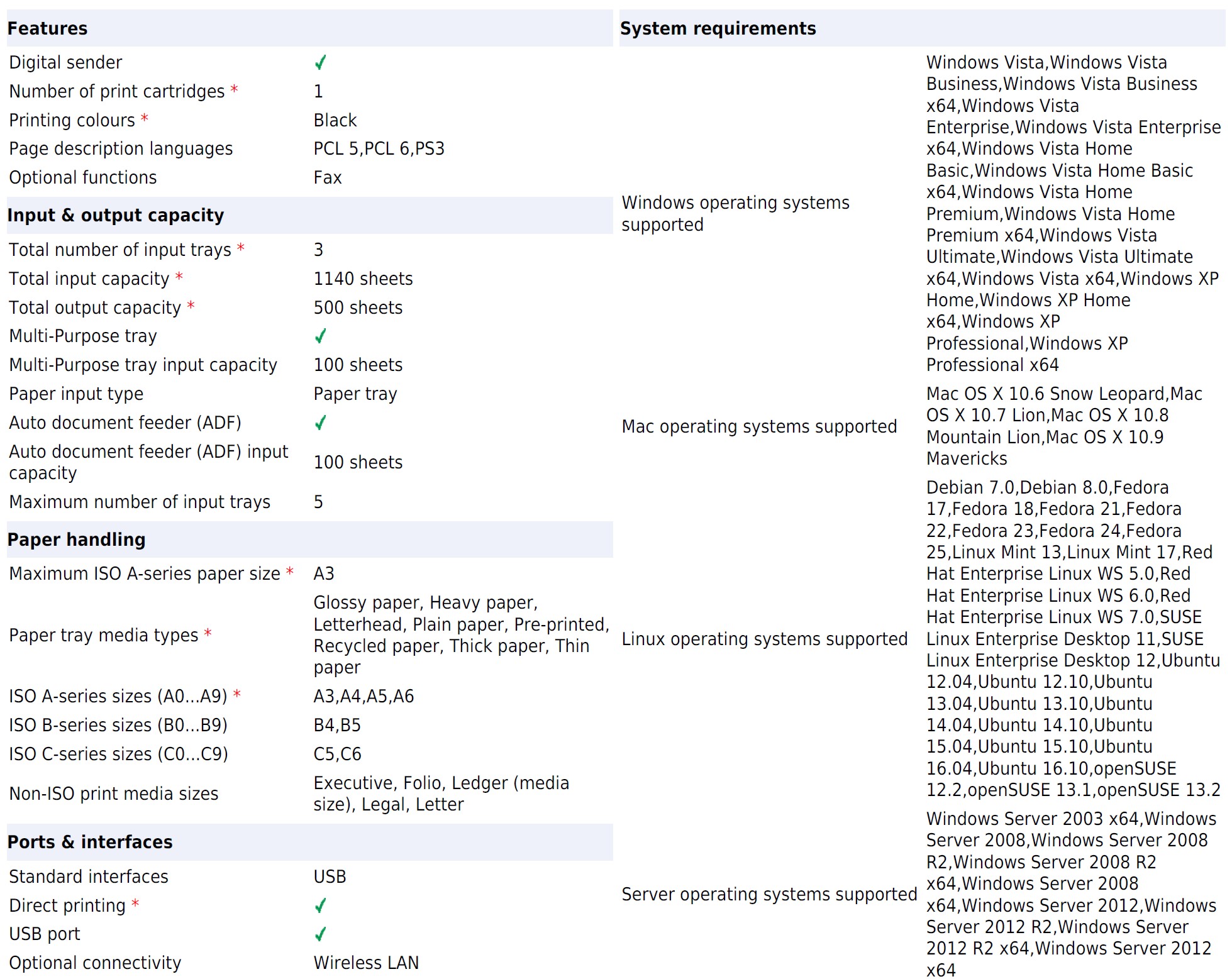This screenshot has height=979, width=1232.
Task: Click the red asterisk beside 'Paper tray media types'
Action: tap(208, 633)
